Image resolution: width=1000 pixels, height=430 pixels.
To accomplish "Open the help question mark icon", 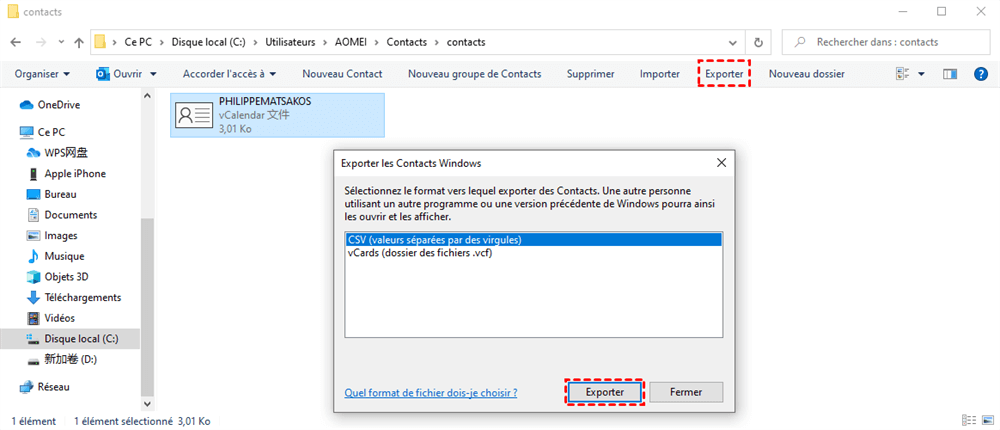I will pyautogui.click(x=981, y=74).
